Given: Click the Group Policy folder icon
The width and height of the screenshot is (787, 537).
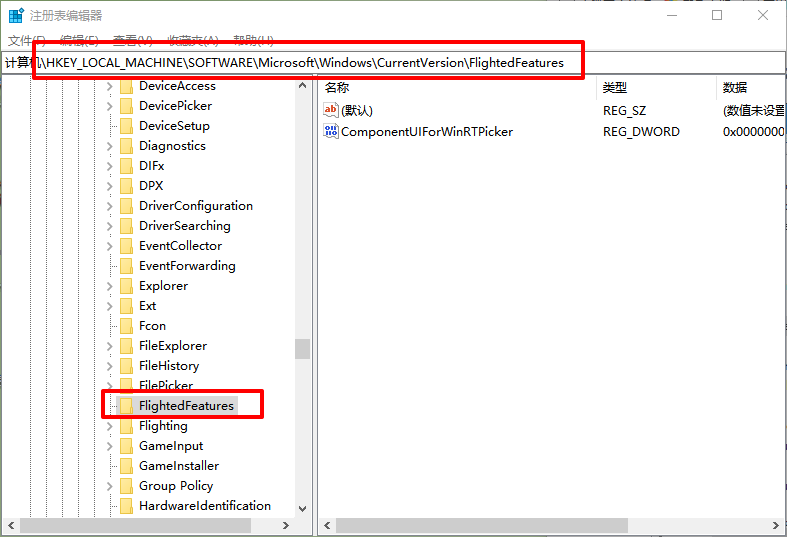Looking at the screenshot, I should (126, 486).
